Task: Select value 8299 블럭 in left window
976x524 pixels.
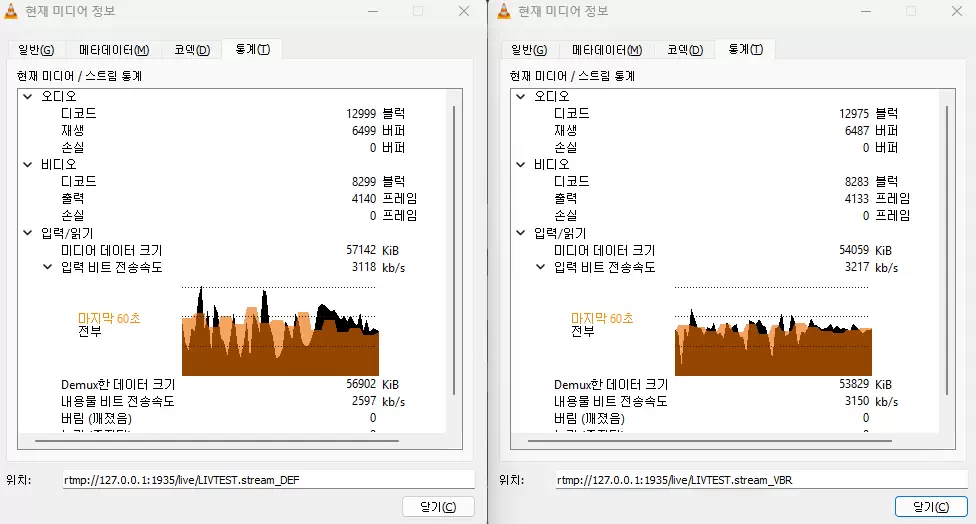Action: click(x=378, y=181)
